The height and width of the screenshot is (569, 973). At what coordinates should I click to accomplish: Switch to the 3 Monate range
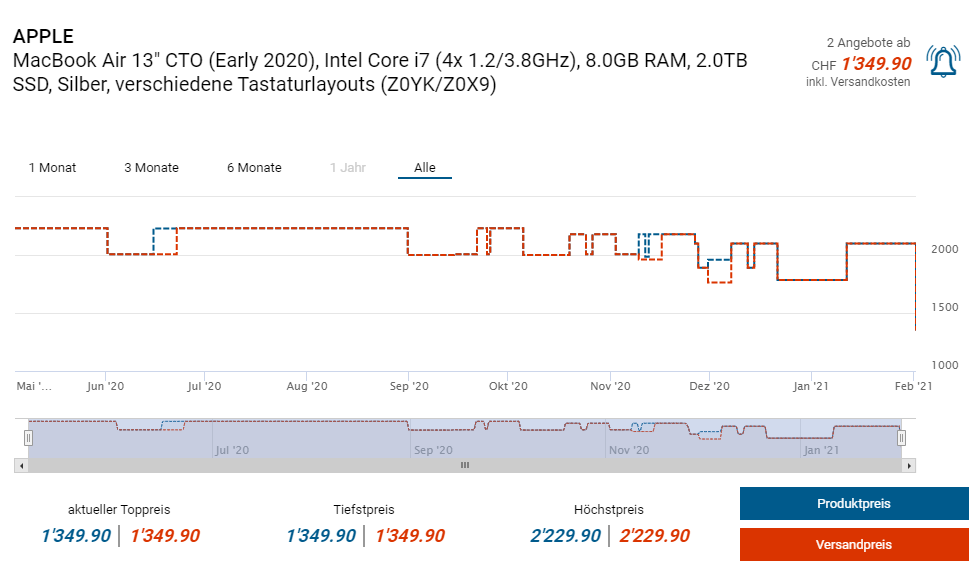point(151,168)
